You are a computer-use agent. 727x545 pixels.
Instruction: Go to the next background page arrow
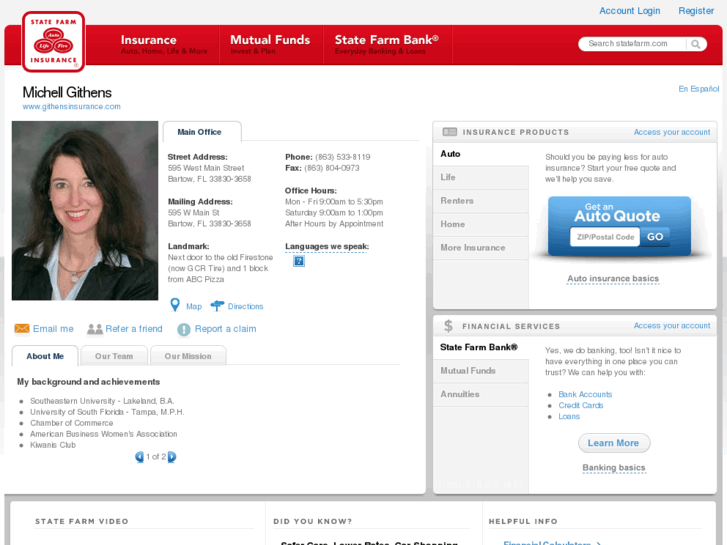(172, 457)
